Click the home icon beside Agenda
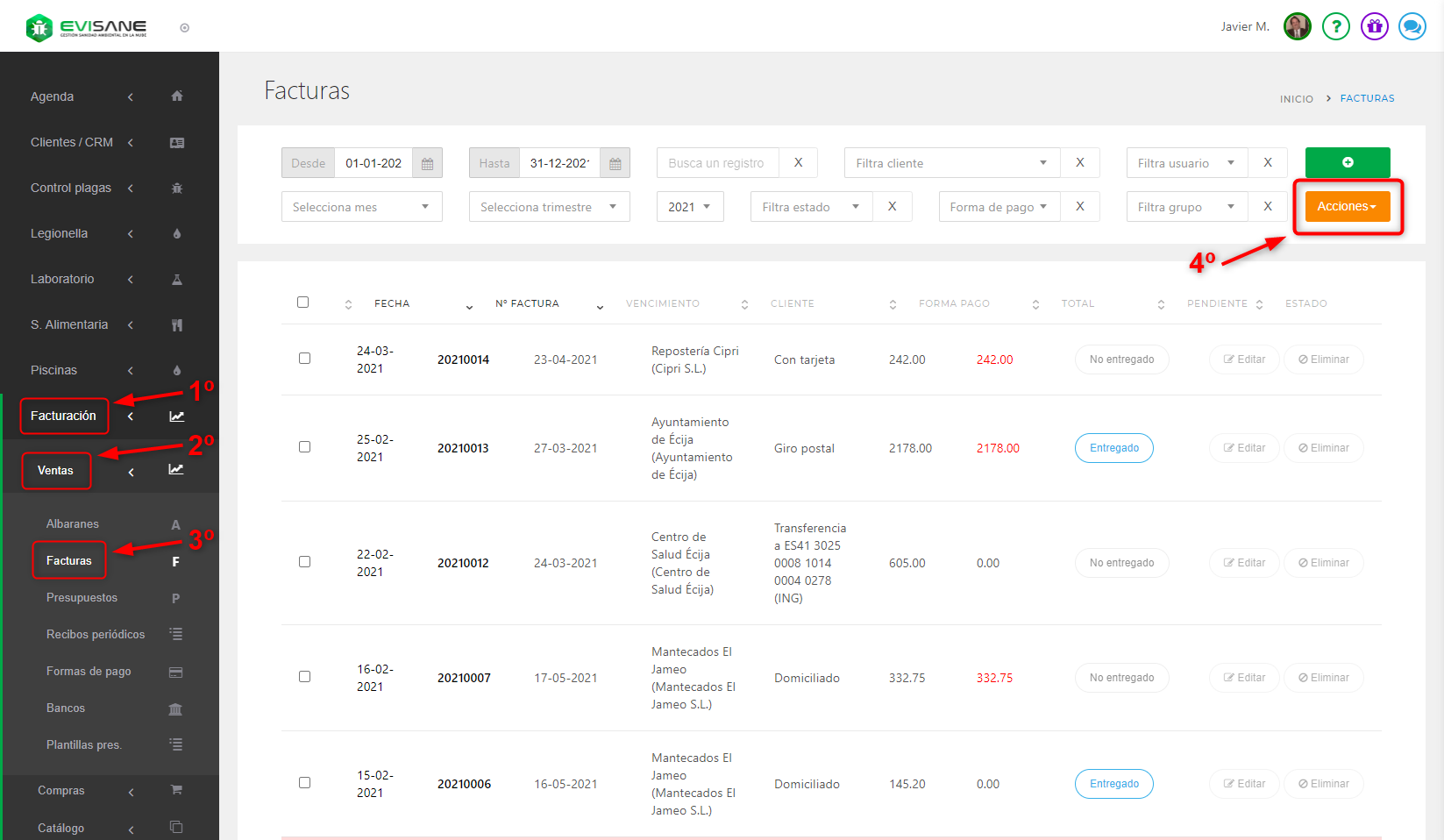Image resolution: width=1444 pixels, height=840 pixels. (x=177, y=96)
